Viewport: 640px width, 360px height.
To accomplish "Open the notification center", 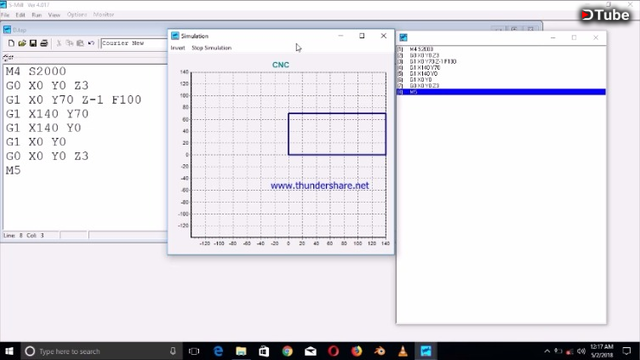I will pyautogui.click(x=627, y=351).
